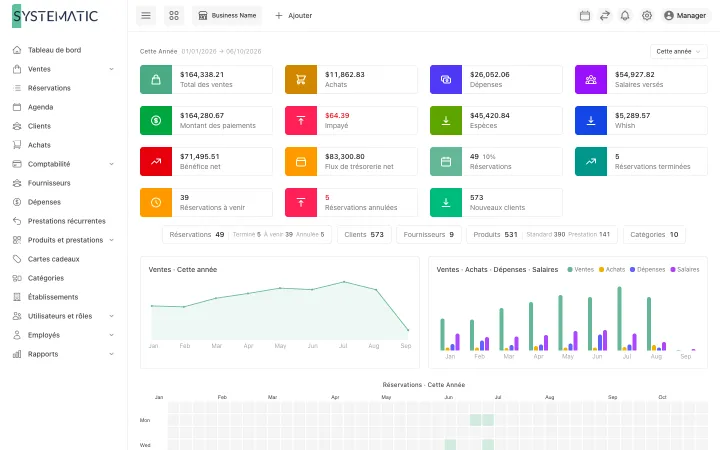Expand Produits et prestations chevron
This screenshot has width=720, height=450.
pos(111,240)
